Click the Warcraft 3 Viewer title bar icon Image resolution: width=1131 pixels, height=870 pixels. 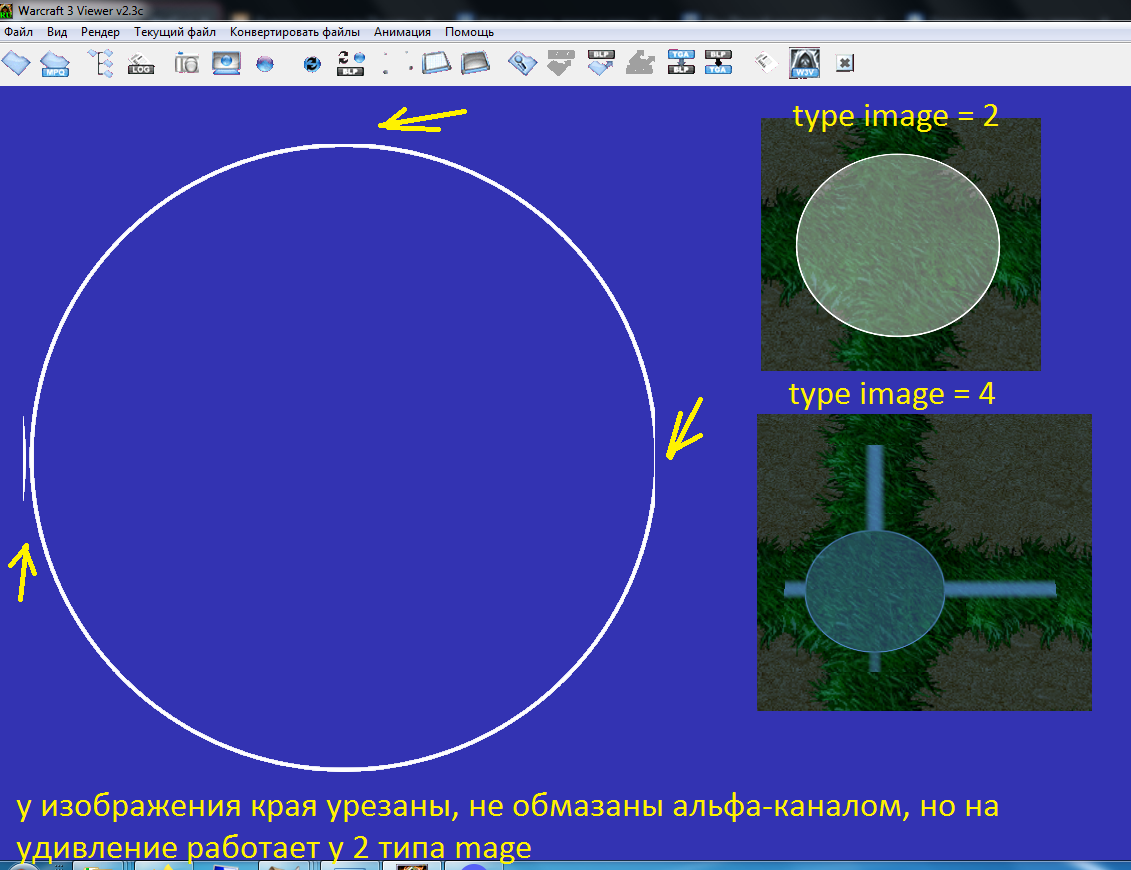point(6,11)
